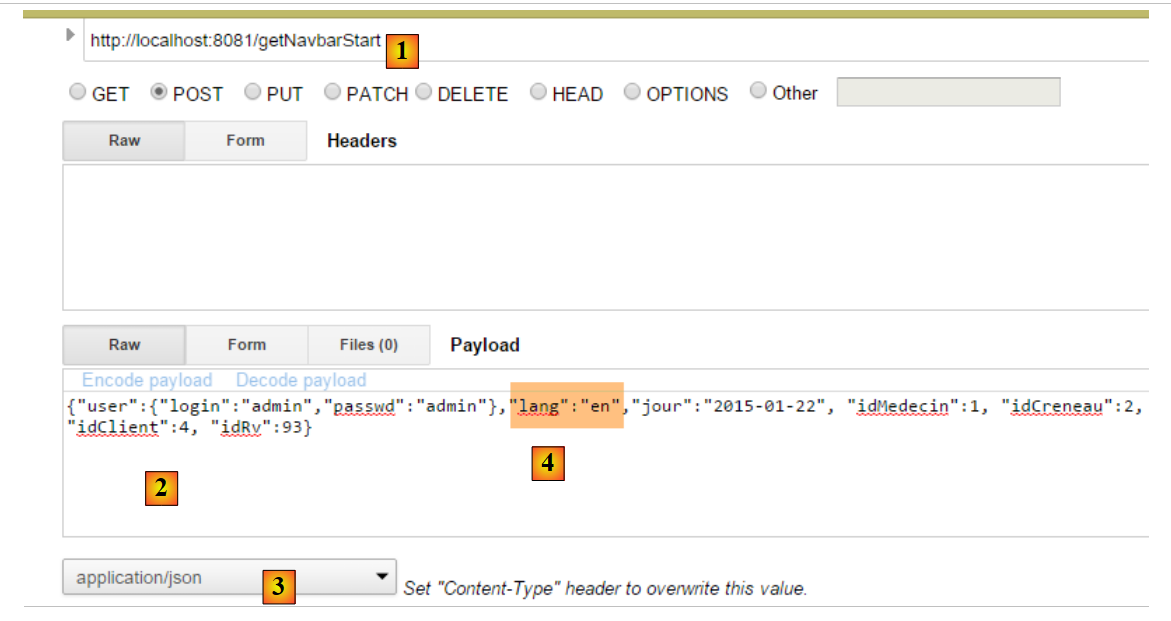Select the Other method radio button
This screenshot has height=621, width=1171.
(758, 91)
